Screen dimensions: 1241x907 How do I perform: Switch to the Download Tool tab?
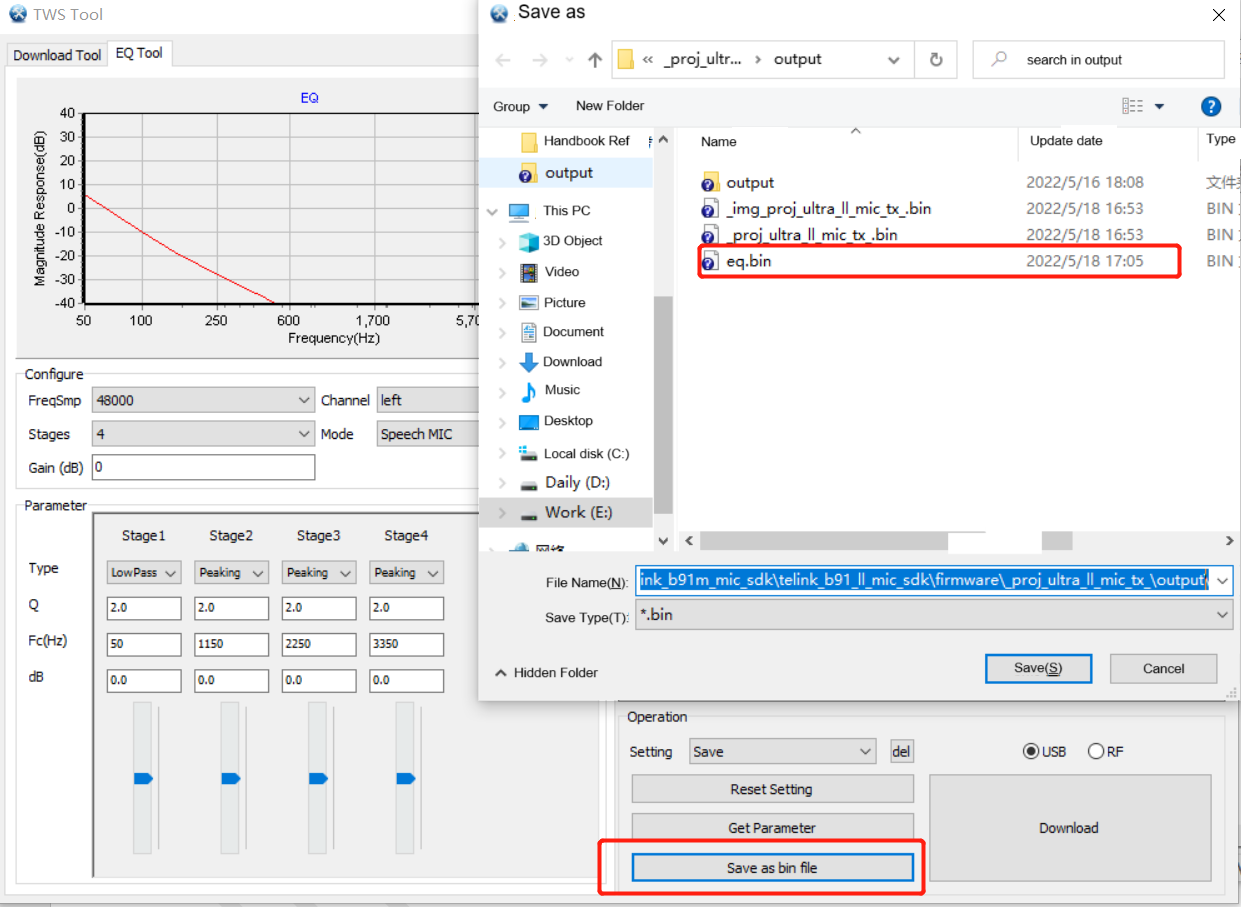[57, 55]
